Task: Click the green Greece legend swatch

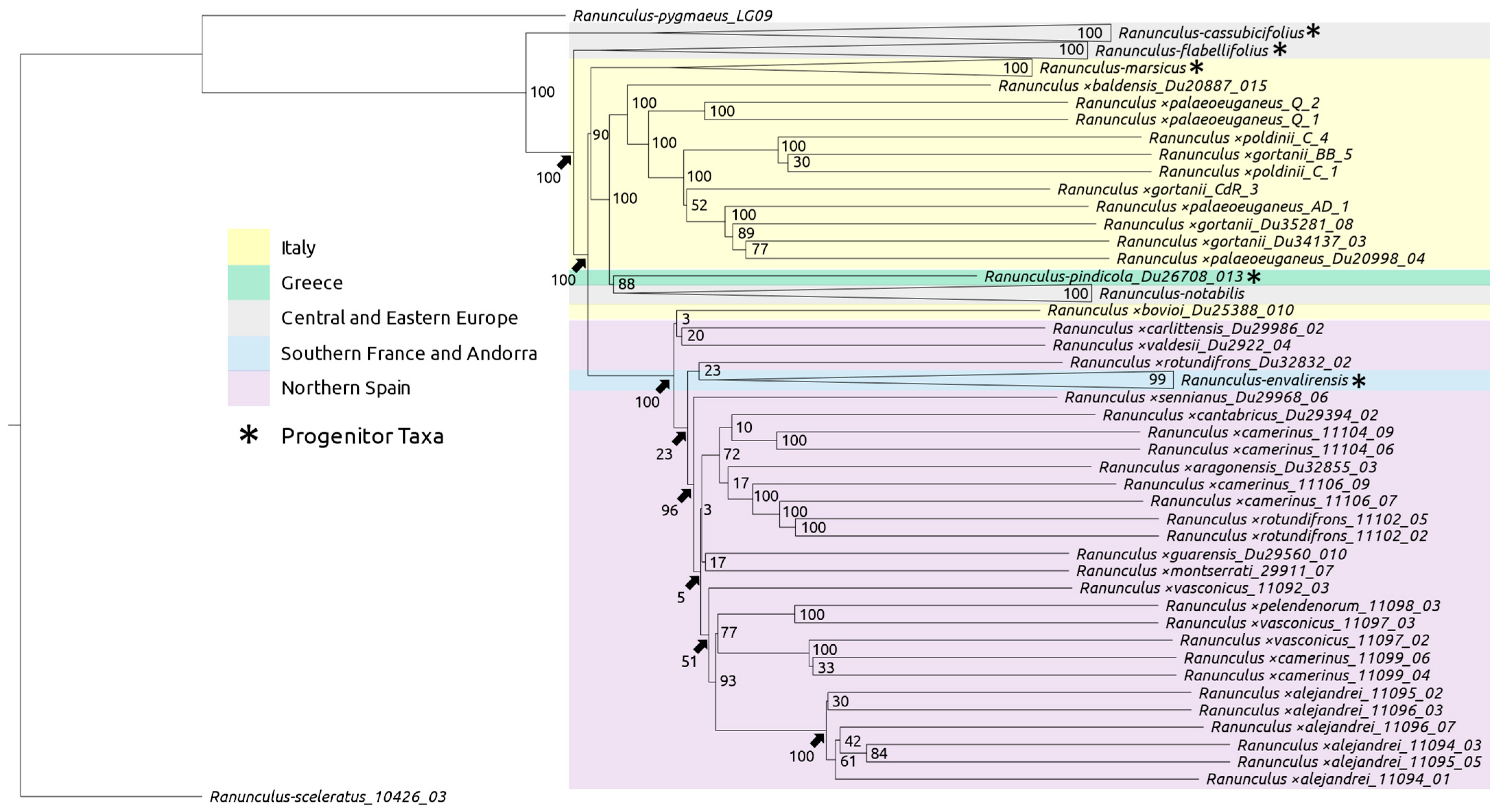Action: (248, 283)
